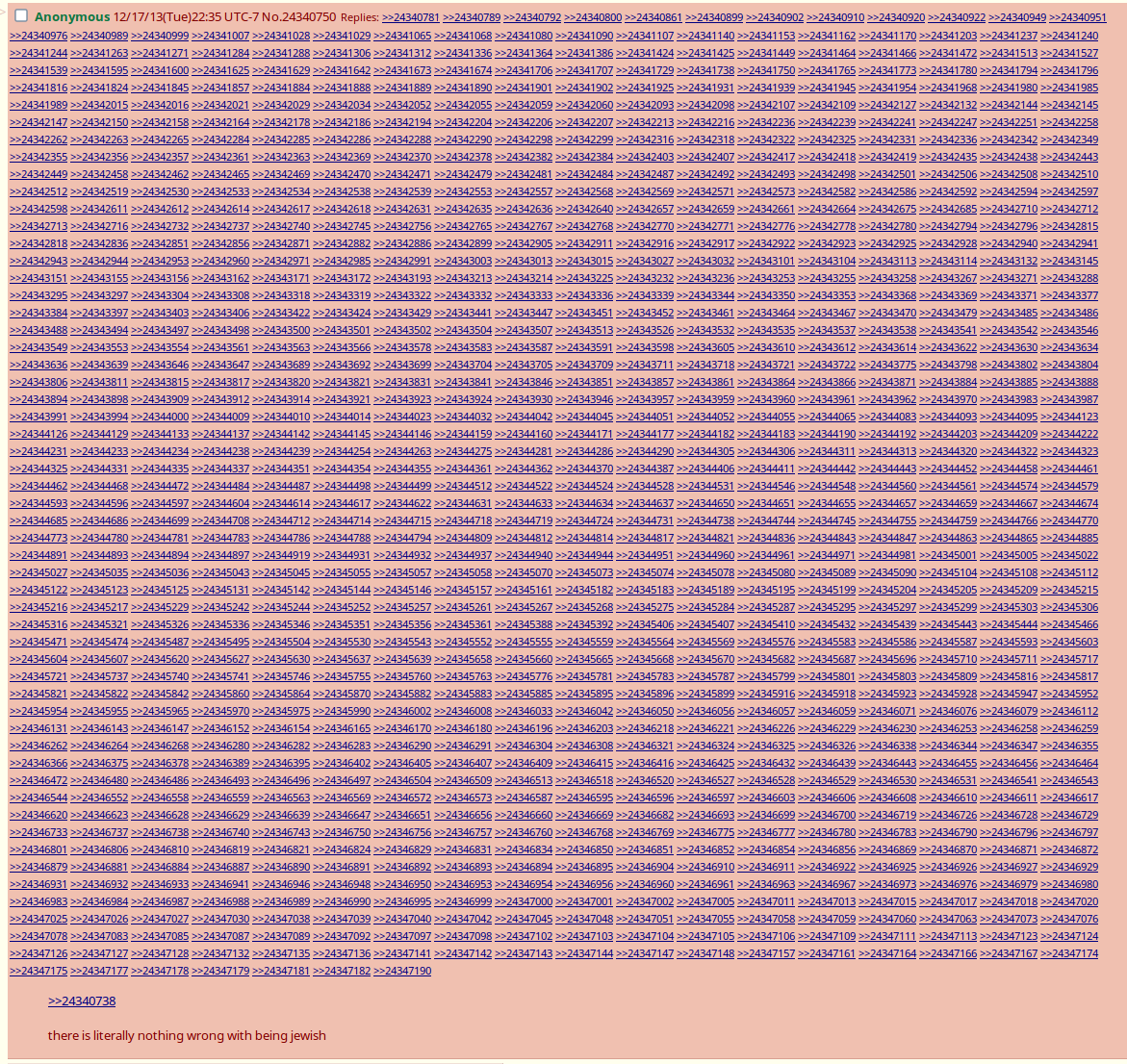Open last reply link >>24347190
The width and height of the screenshot is (1127, 1064).
(x=402, y=971)
